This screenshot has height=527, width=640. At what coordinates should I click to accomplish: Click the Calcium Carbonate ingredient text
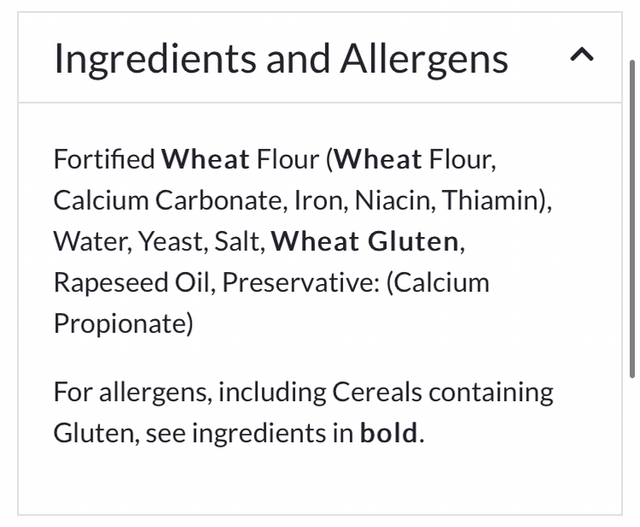point(168,200)
